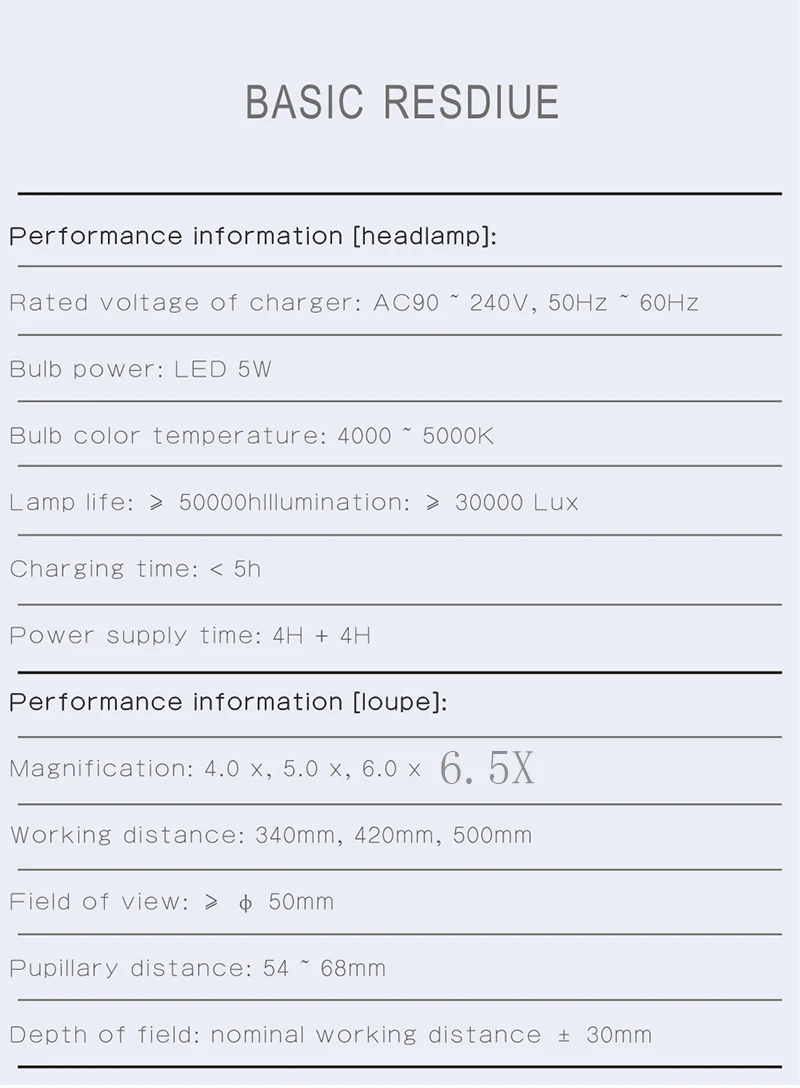Click the loupe performance information heading

click(x=228, y=703)
